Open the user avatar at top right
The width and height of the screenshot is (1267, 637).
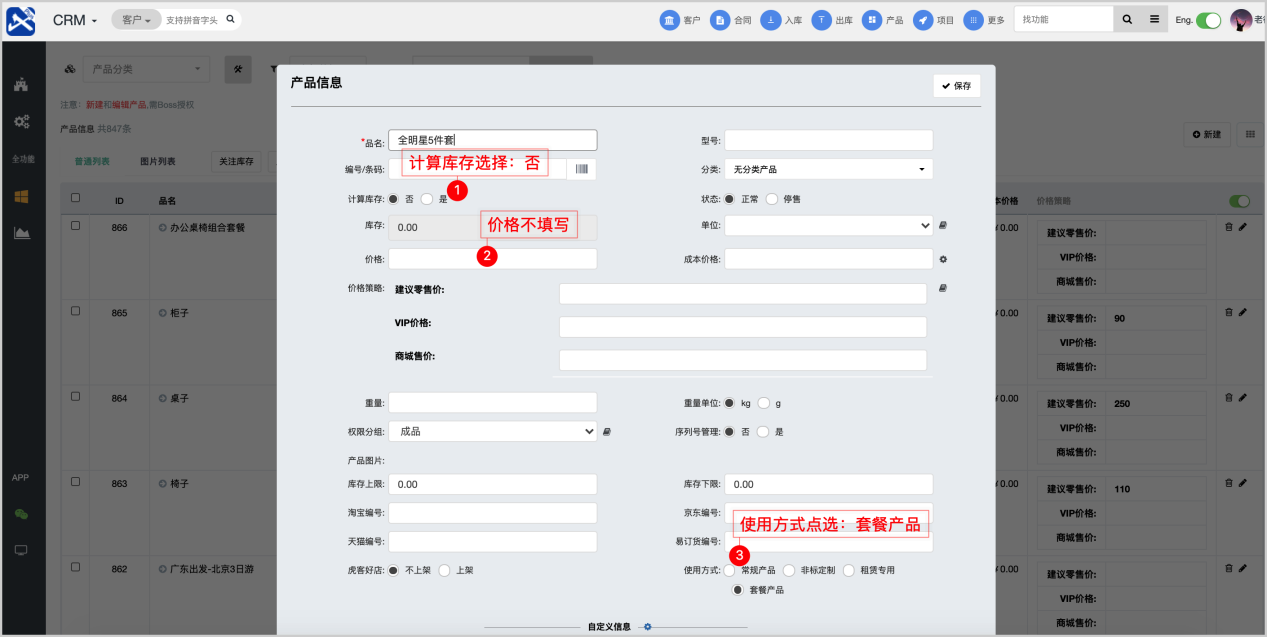point(1241,20)
